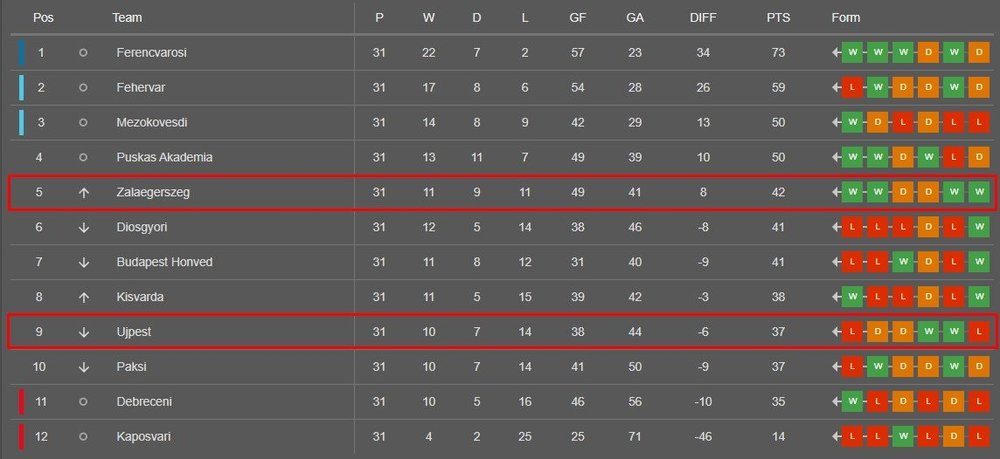
Task: Click the down arrow beside Paksi
Action: point(84,367)
